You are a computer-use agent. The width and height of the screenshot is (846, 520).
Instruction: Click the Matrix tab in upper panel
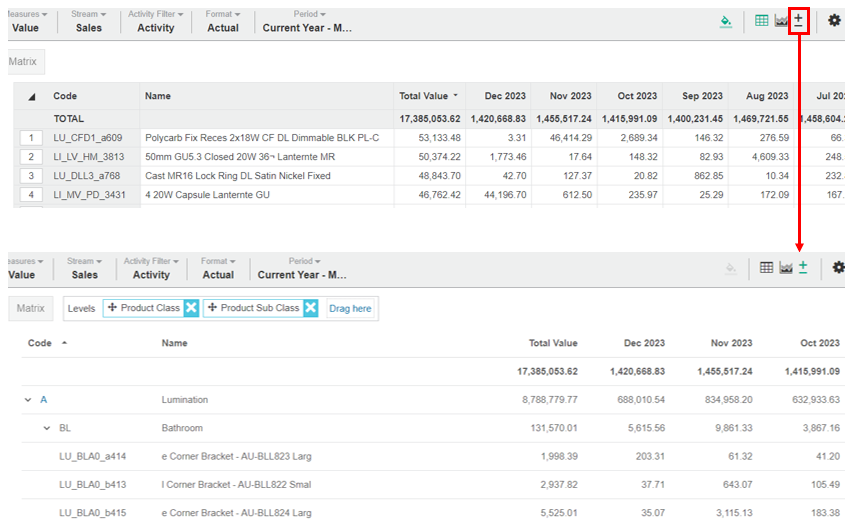(x=22, y=62)
